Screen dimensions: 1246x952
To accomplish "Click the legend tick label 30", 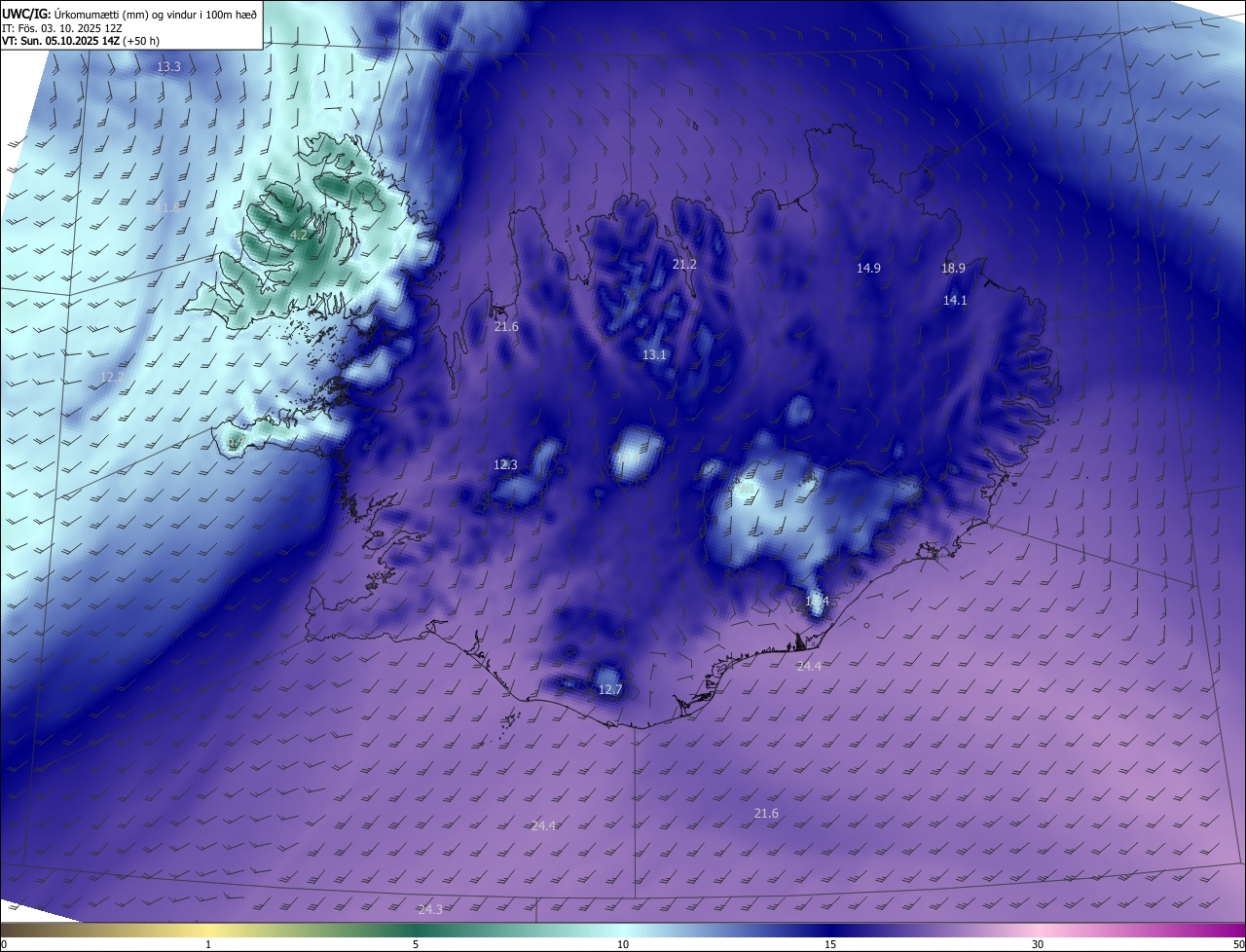I will point(1038,944).
